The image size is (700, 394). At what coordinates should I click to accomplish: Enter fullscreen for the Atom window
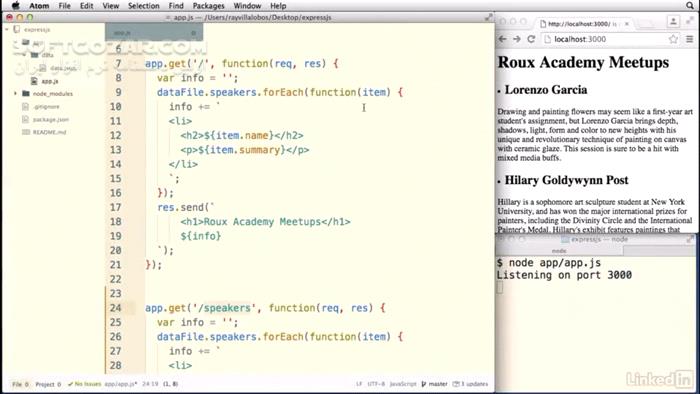point(488,17)
